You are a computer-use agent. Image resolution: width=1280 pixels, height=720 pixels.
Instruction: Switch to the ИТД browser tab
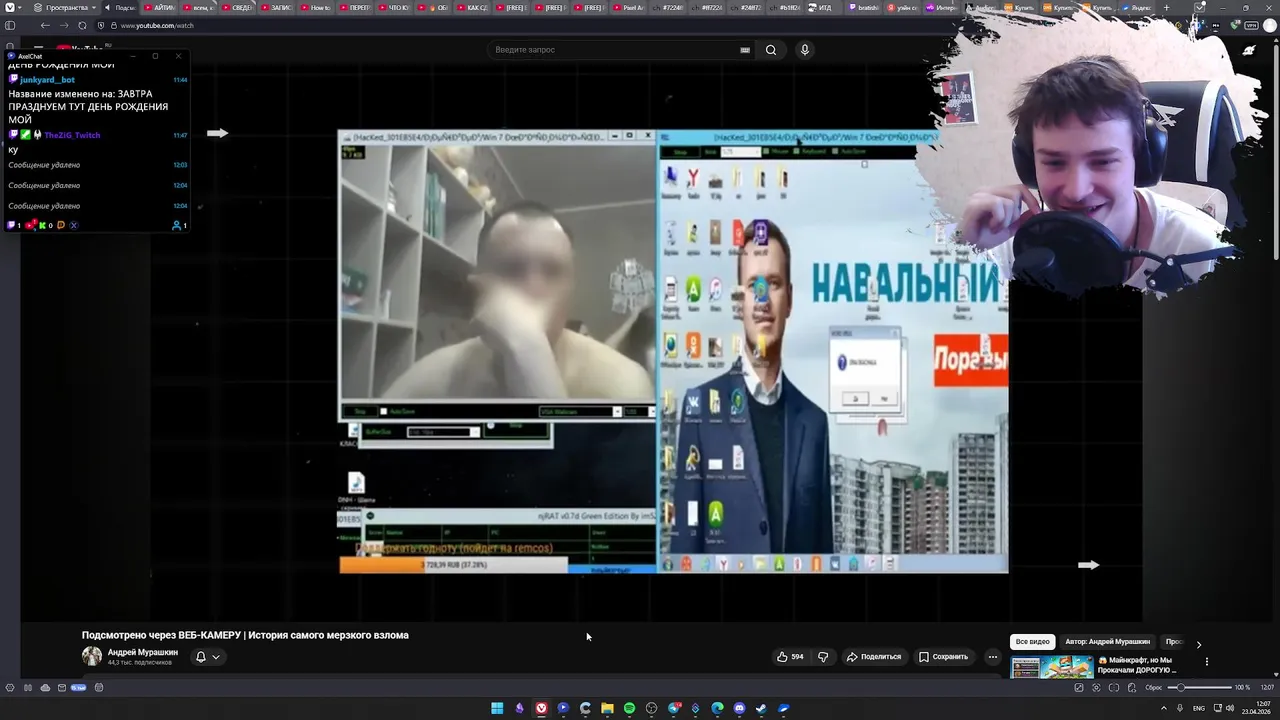[x=824, y=7]
